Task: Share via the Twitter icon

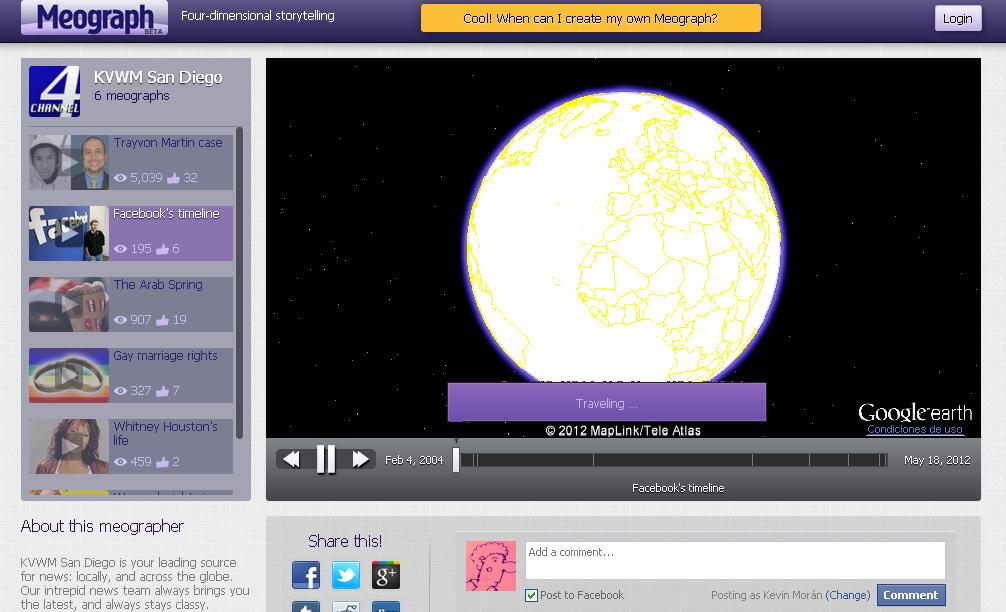Action: click(x=346, y=575)
